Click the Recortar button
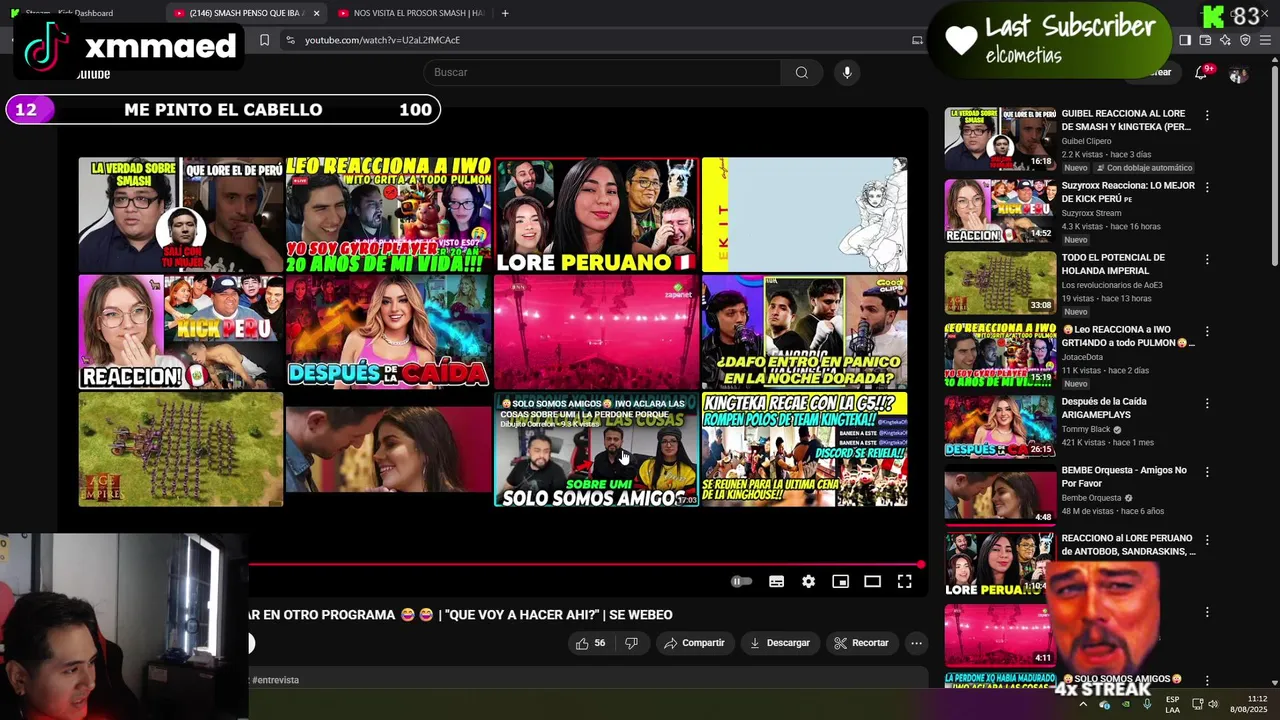Screen dimensions: 1280x720 pos(862,643)
